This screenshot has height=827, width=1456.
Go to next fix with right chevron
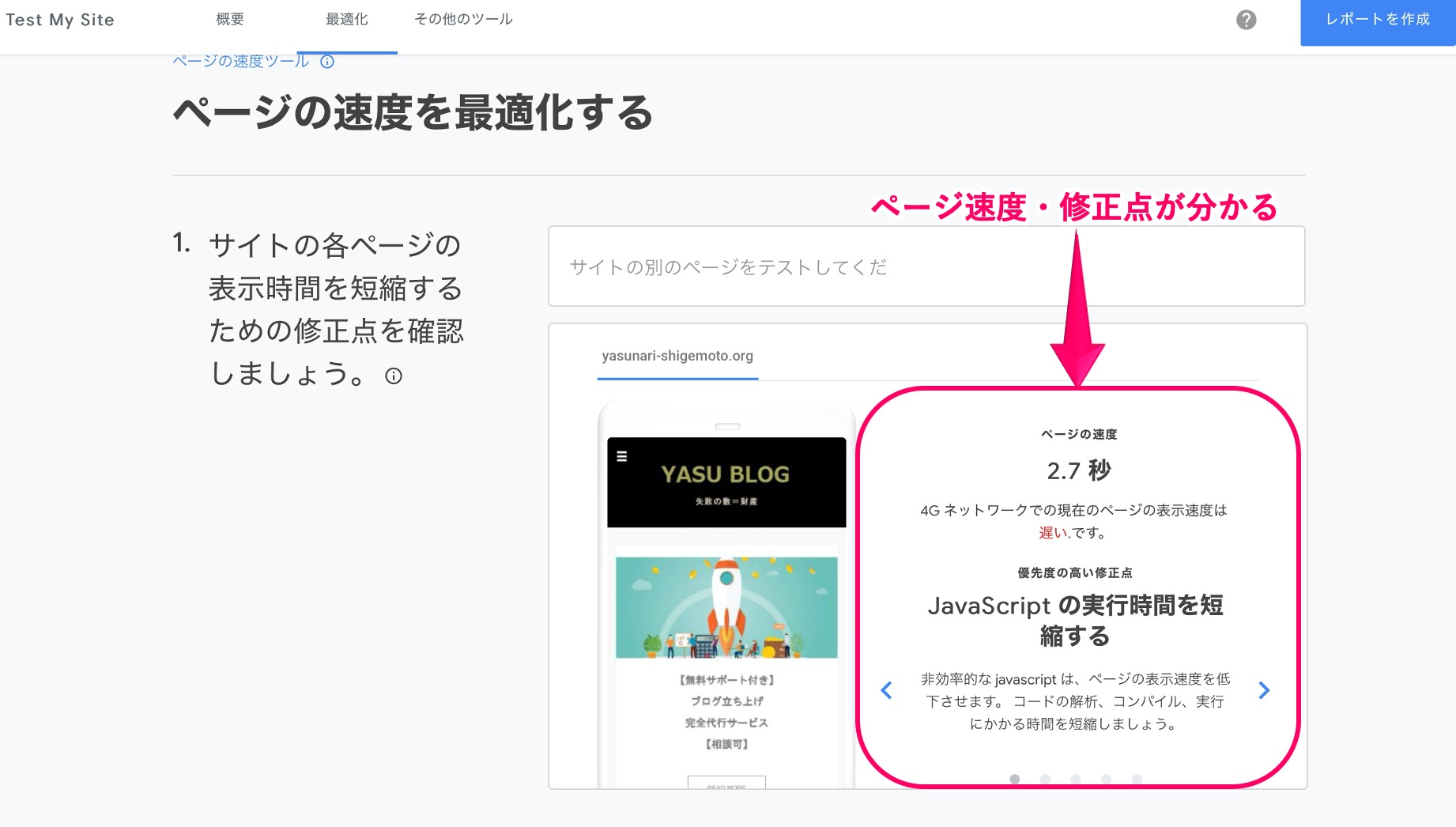[1264, 690]
